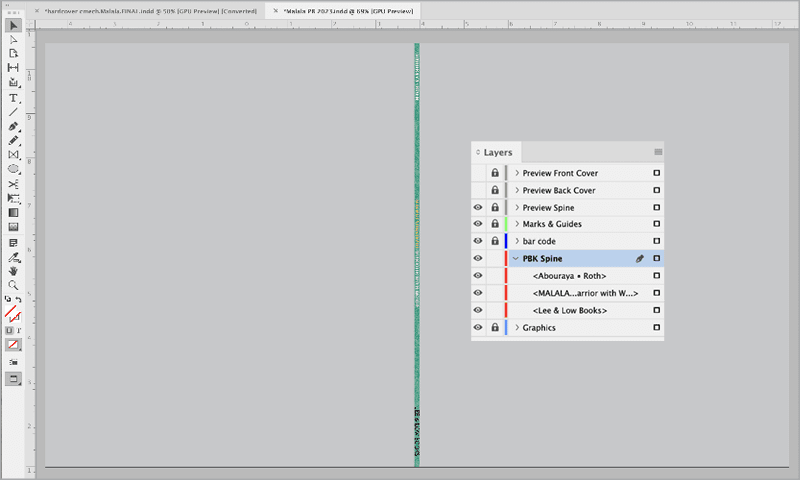Image resolution: width=800 pixels, height=480 pixels.
Task: Select the Eyedropper tool
Action: click(14, 257)
